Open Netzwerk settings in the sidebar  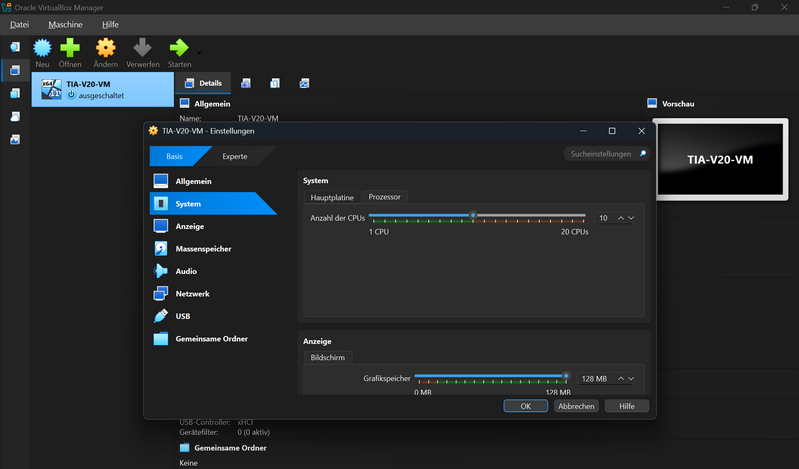(x=192, y=294)
